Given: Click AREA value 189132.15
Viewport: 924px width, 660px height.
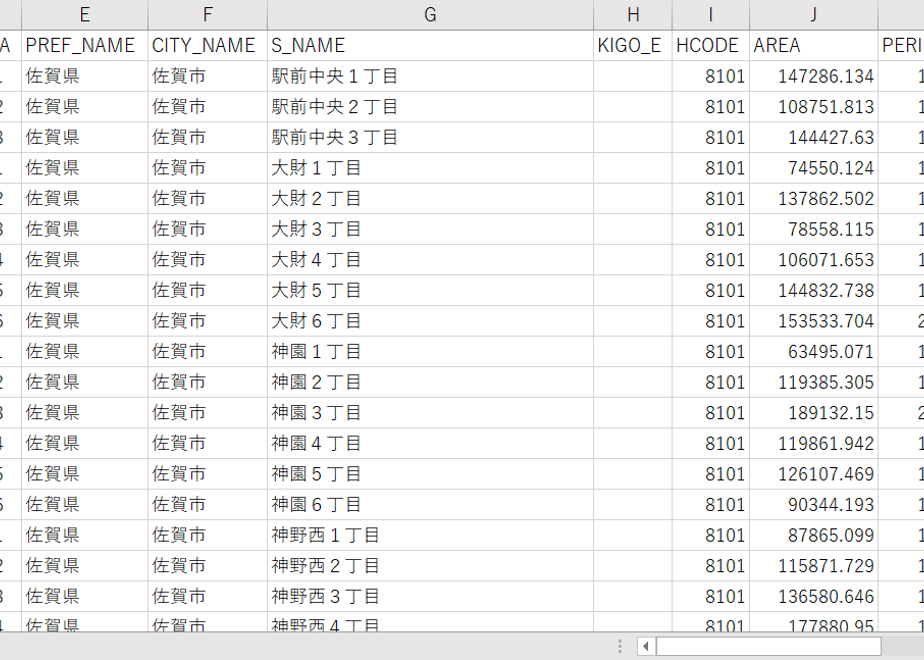Looking at the screenshot, I should 814,413.
